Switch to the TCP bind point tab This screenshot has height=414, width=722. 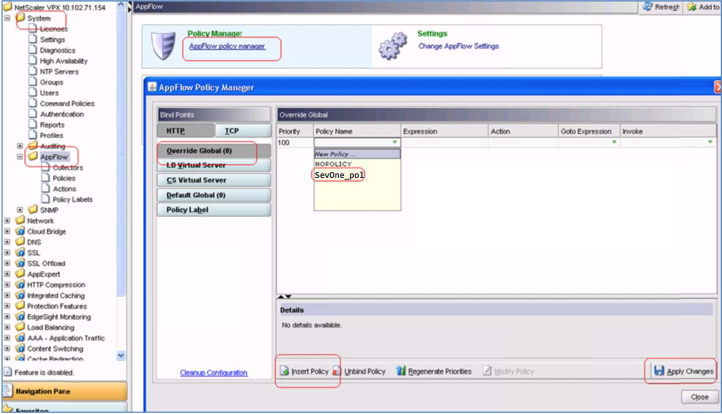243,131
